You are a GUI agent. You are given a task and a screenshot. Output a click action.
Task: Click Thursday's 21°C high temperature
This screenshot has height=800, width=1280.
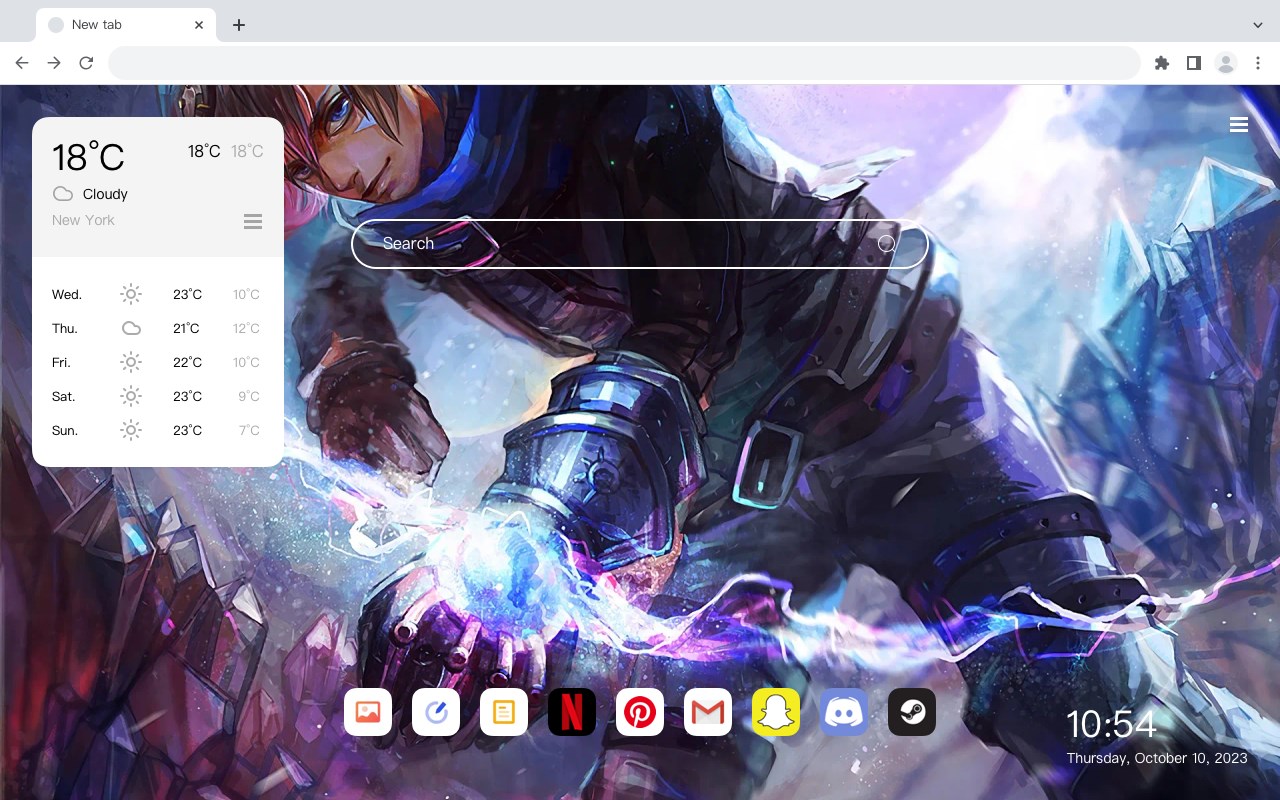186,328
